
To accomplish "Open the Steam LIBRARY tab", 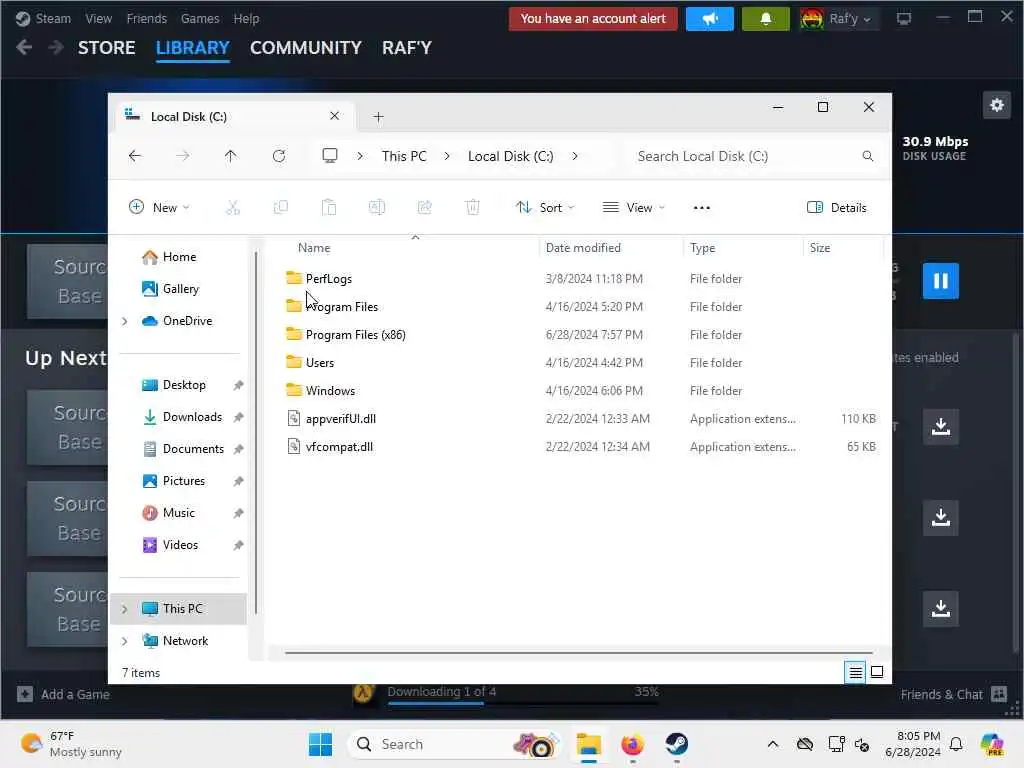I will coord(193,48).
